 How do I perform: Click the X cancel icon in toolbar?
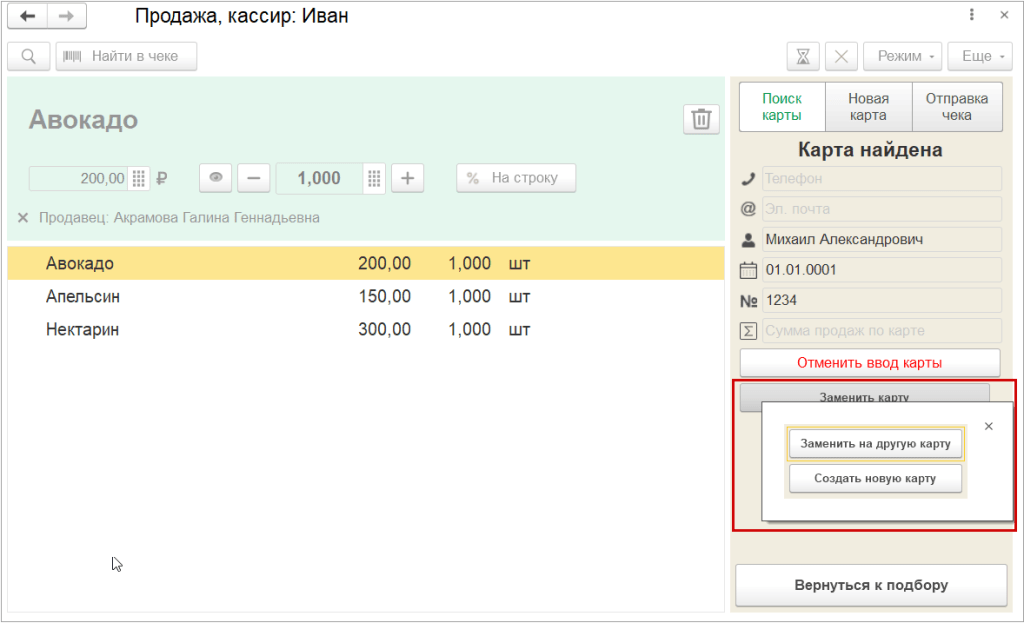pos(841,57)
